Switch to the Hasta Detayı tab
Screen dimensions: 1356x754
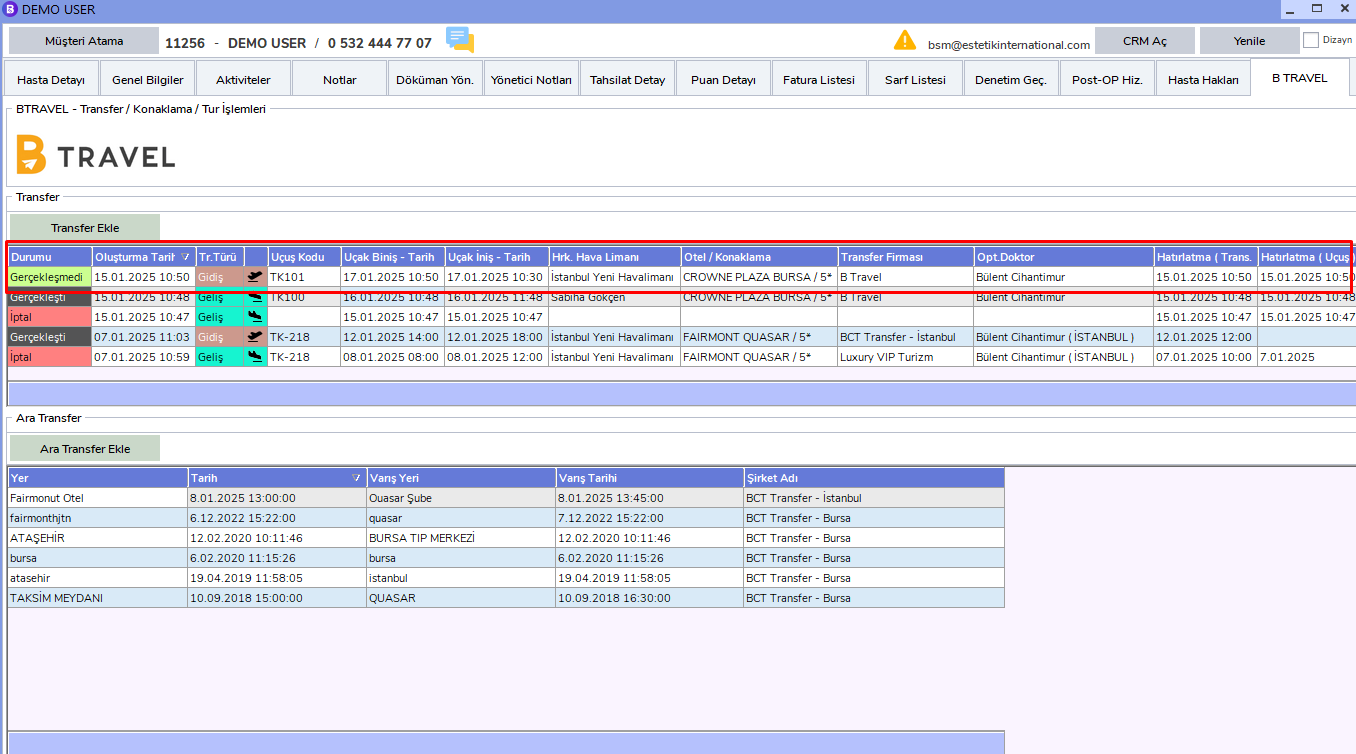(x=51, y=79)
